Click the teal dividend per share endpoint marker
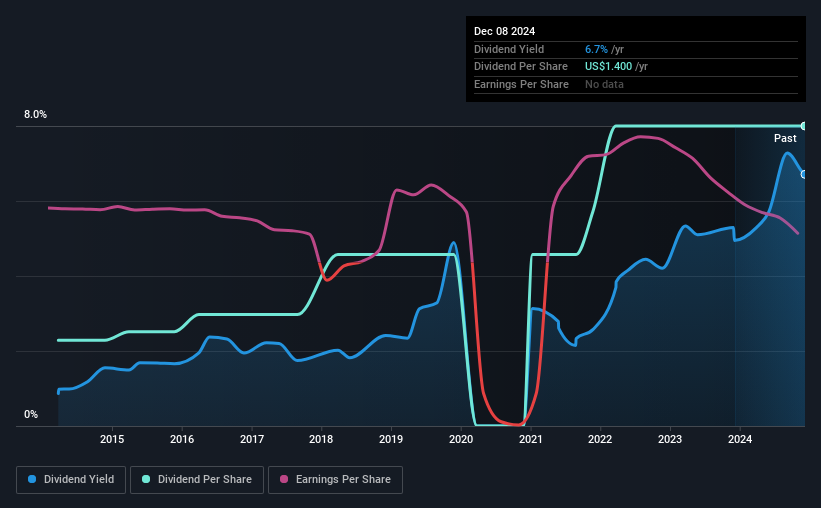821x508 pixels. 804,126
